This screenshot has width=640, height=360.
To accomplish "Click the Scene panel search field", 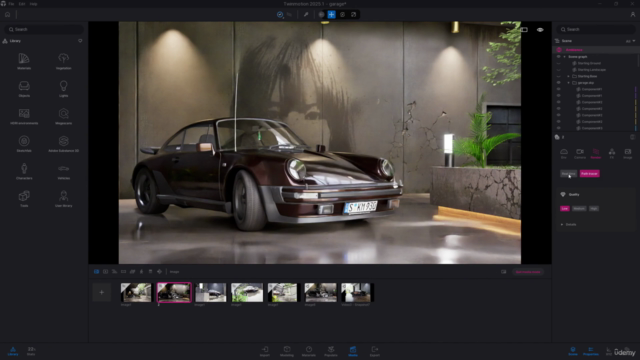I will point(596,29).
